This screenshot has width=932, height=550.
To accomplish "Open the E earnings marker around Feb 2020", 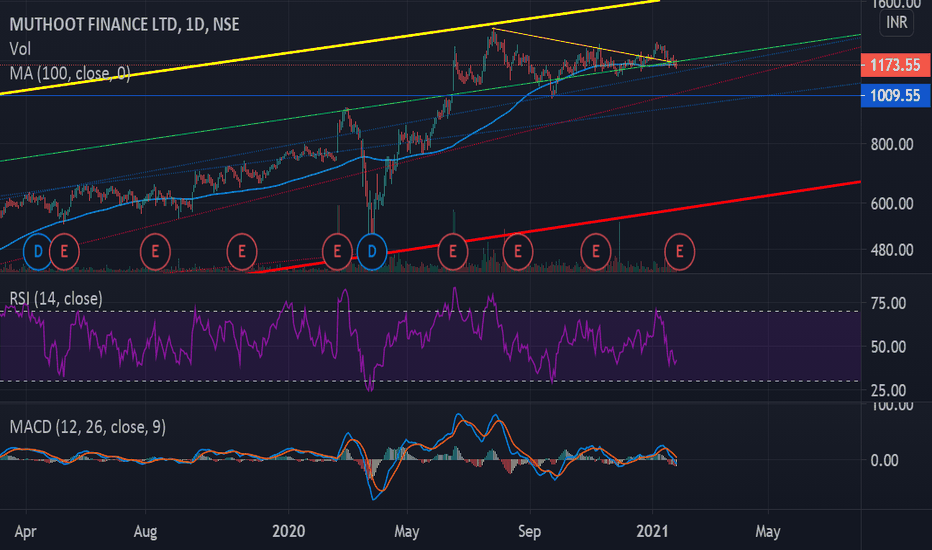I will pos(337,252).
